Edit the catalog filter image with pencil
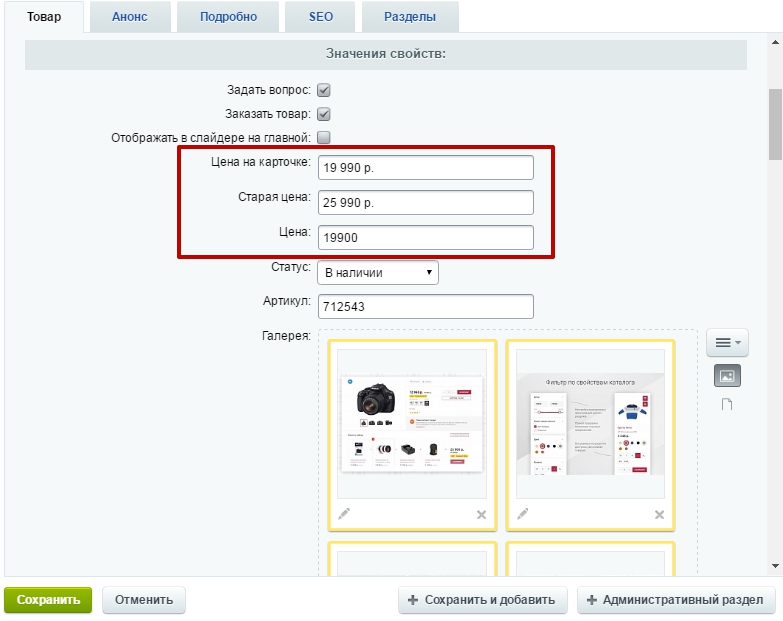The image size is (783, 621). (522, 514)
